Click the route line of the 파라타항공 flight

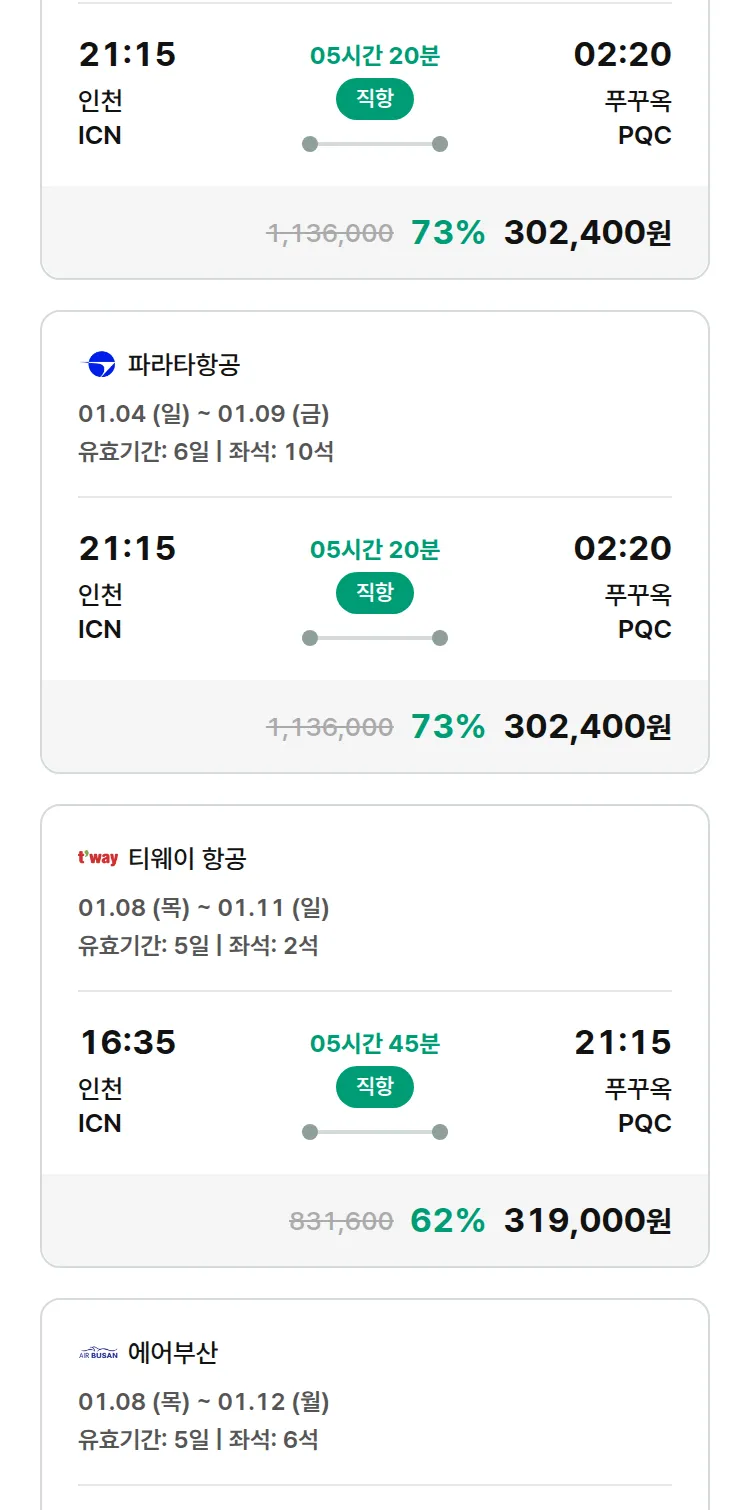coord(374,638)
